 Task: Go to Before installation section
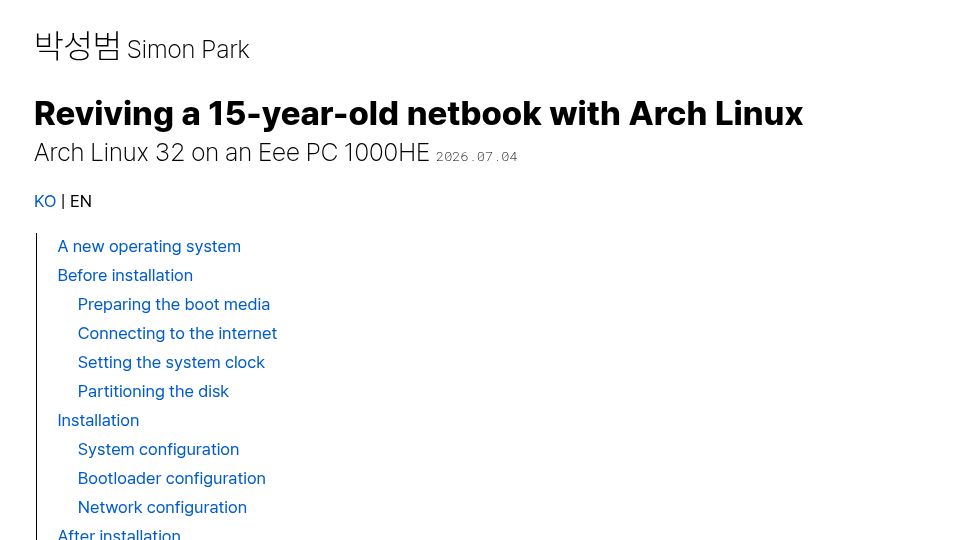[x=125, y=276]
